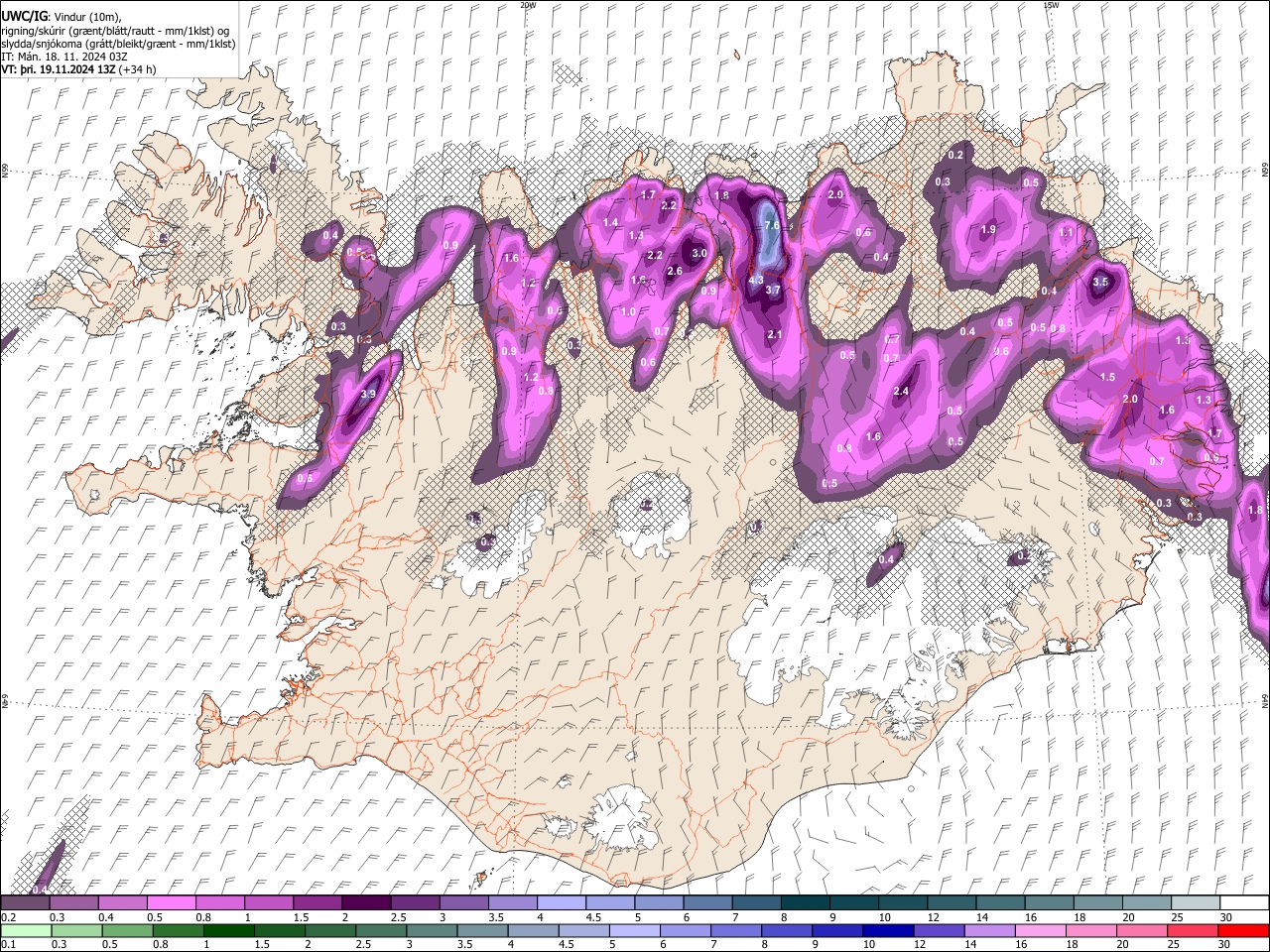Click the 3.9 precipitation value on the map

pyautogui.click(x=368, y=394)
